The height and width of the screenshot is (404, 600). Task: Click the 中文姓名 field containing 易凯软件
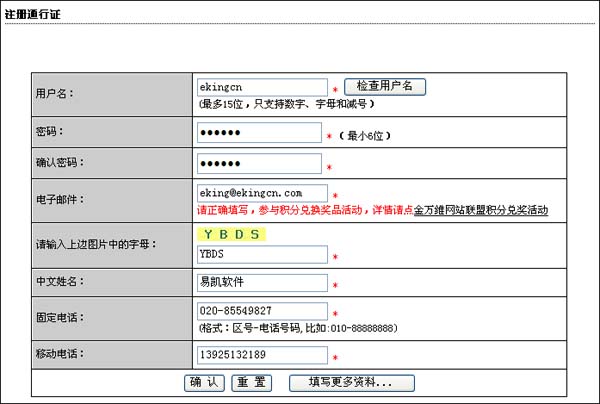(262, 283)
